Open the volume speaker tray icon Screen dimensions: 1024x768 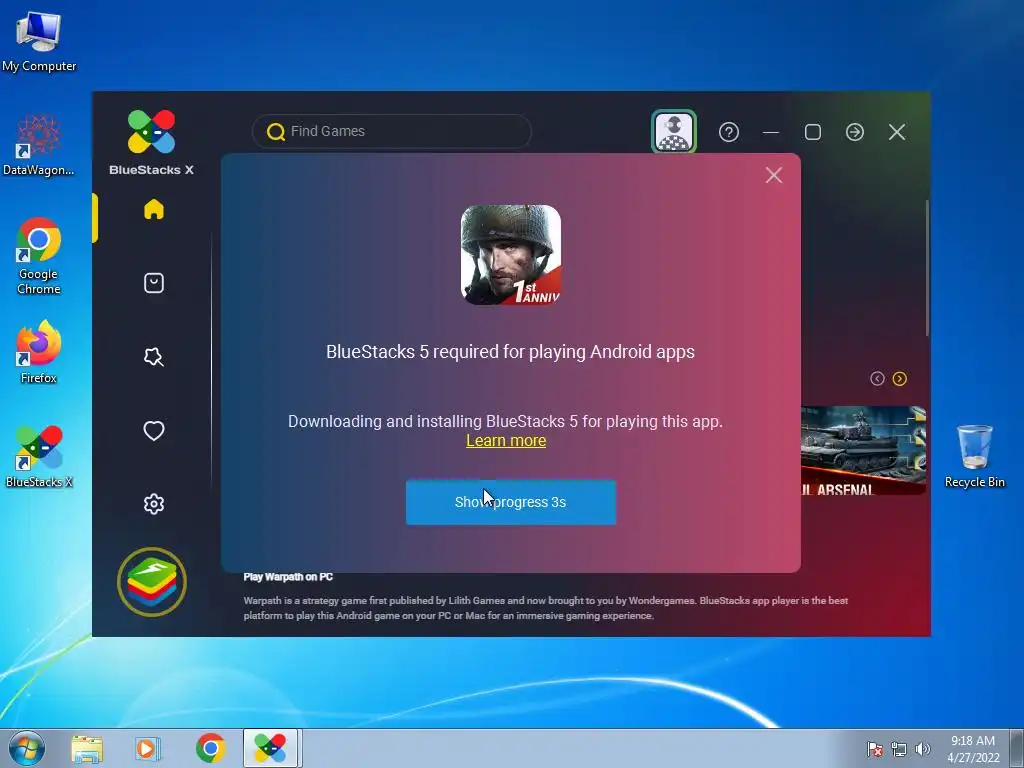click(x=922, y=749)
